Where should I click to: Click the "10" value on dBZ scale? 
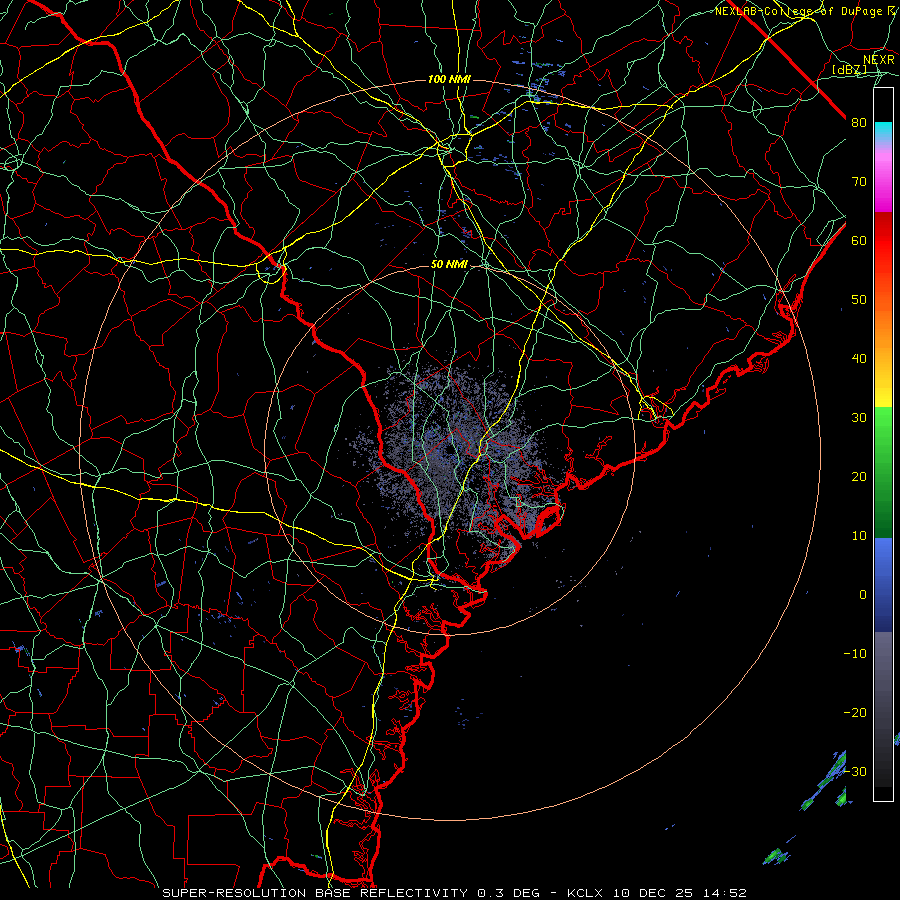pos(859,536)
